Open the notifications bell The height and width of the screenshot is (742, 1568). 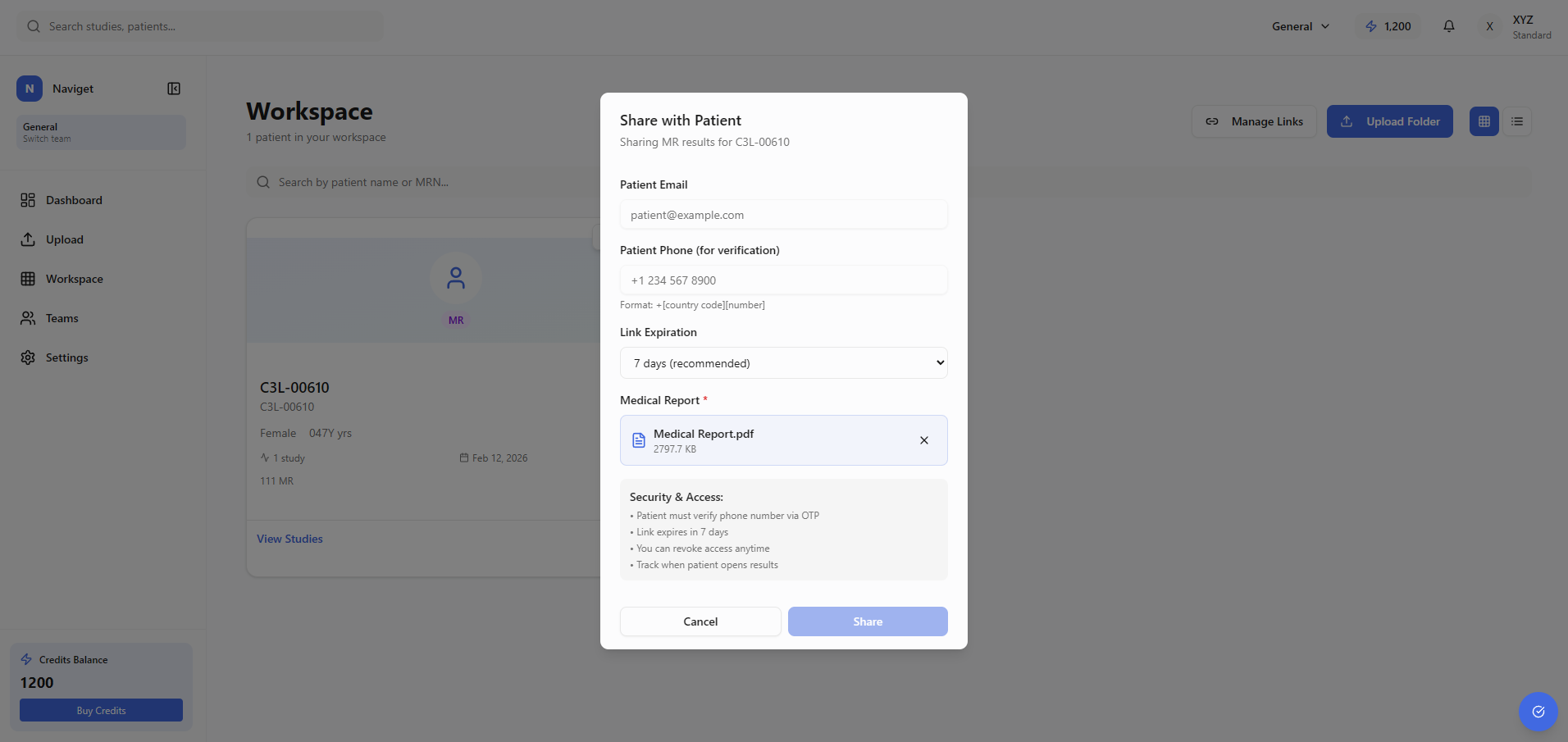coord(1448,25)
